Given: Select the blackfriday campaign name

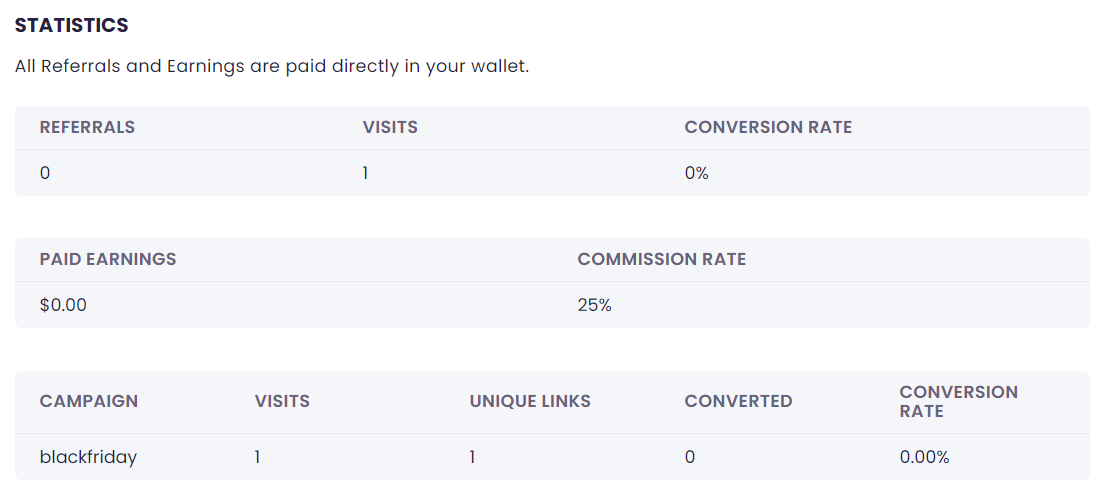Looking at the screenshot, I should [x=88, y=457].
